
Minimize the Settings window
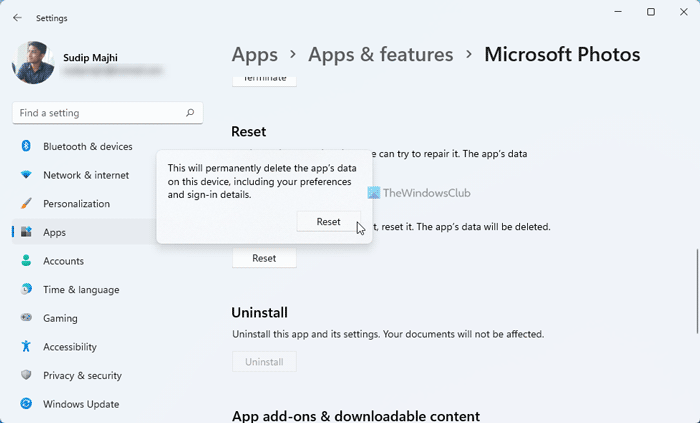point(618,12)
